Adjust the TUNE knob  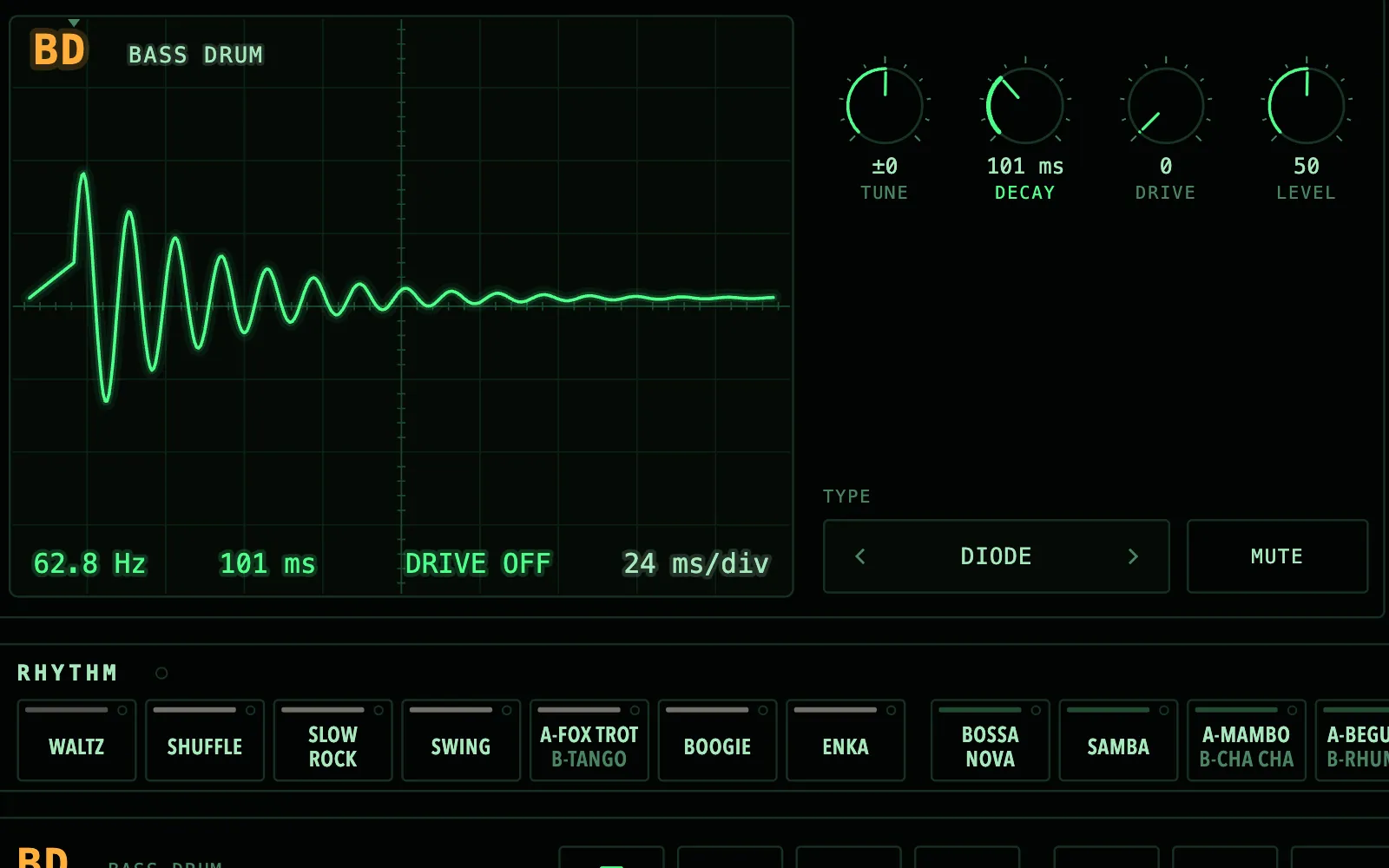[885, 106]
